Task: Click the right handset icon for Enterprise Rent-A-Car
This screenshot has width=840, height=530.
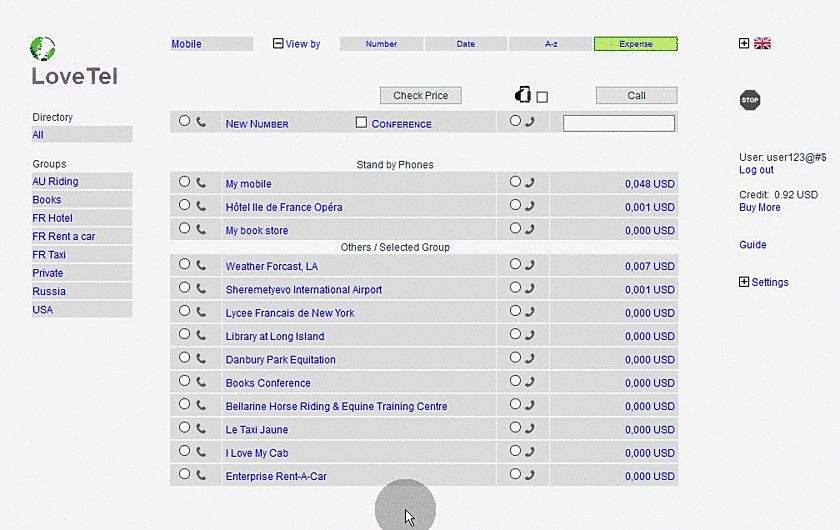Action: coord(529,476)
